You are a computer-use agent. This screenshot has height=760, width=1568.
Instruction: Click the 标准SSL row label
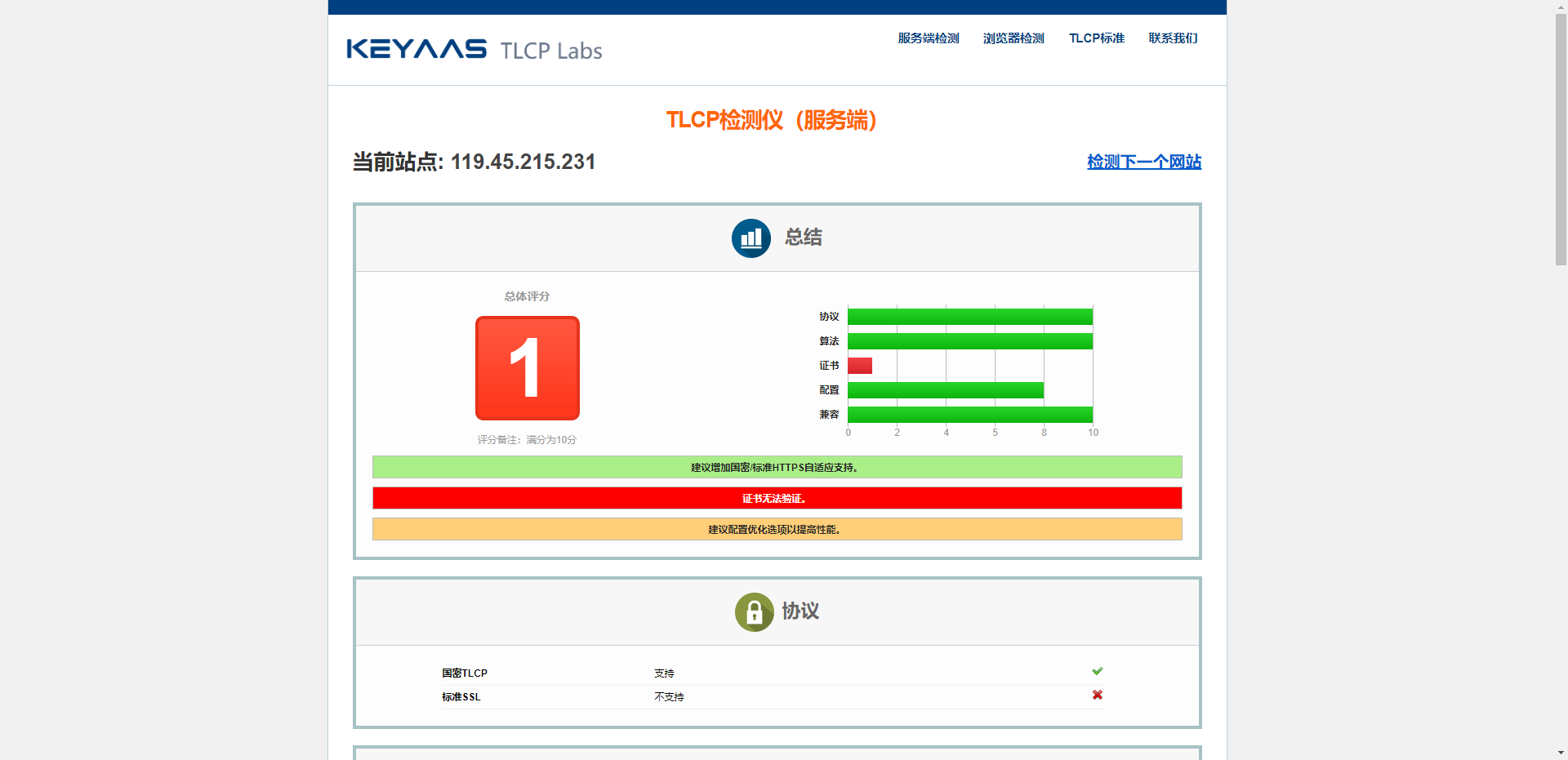pos(461,697)
